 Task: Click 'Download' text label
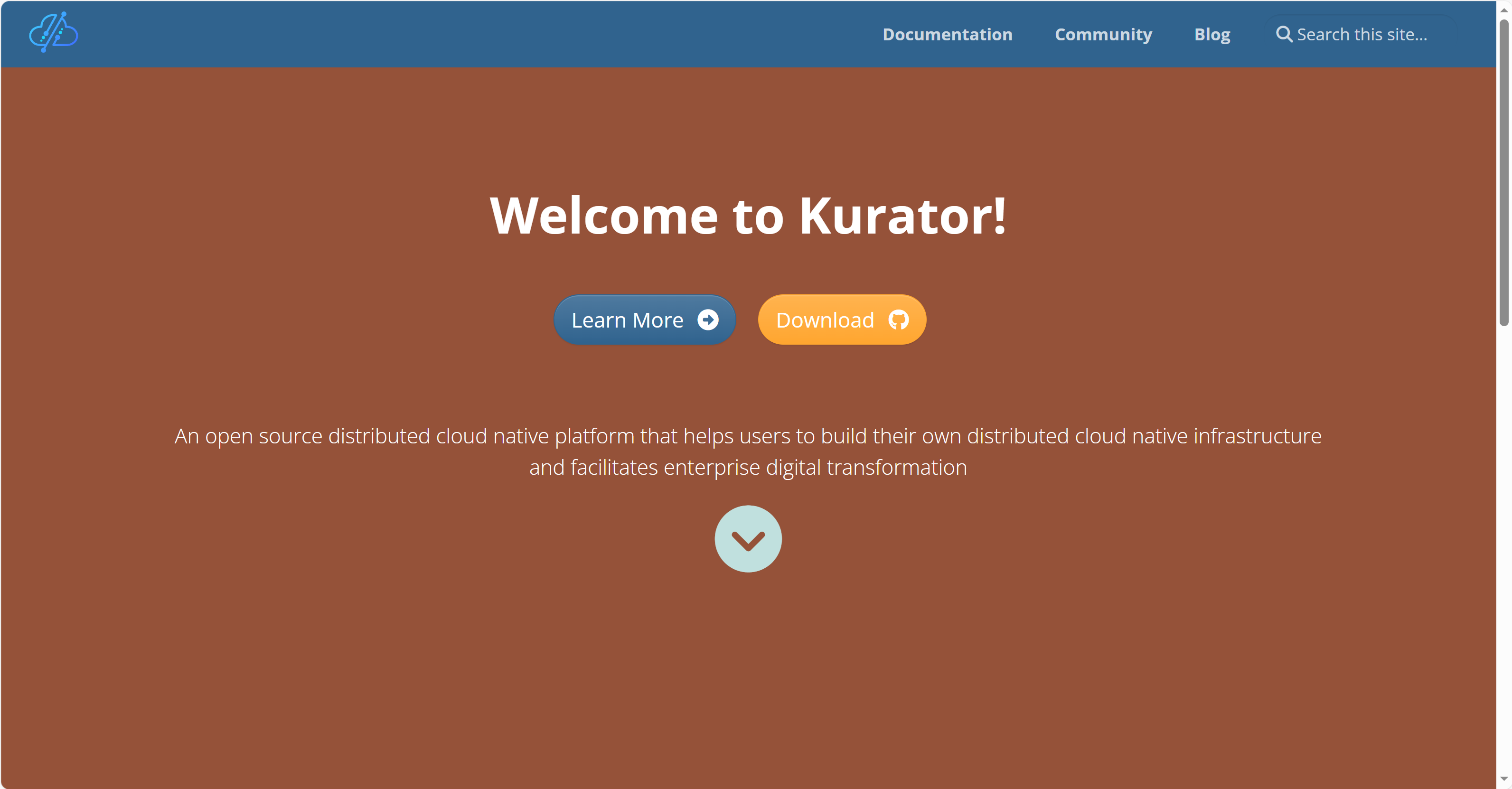[x=825, y=320]
